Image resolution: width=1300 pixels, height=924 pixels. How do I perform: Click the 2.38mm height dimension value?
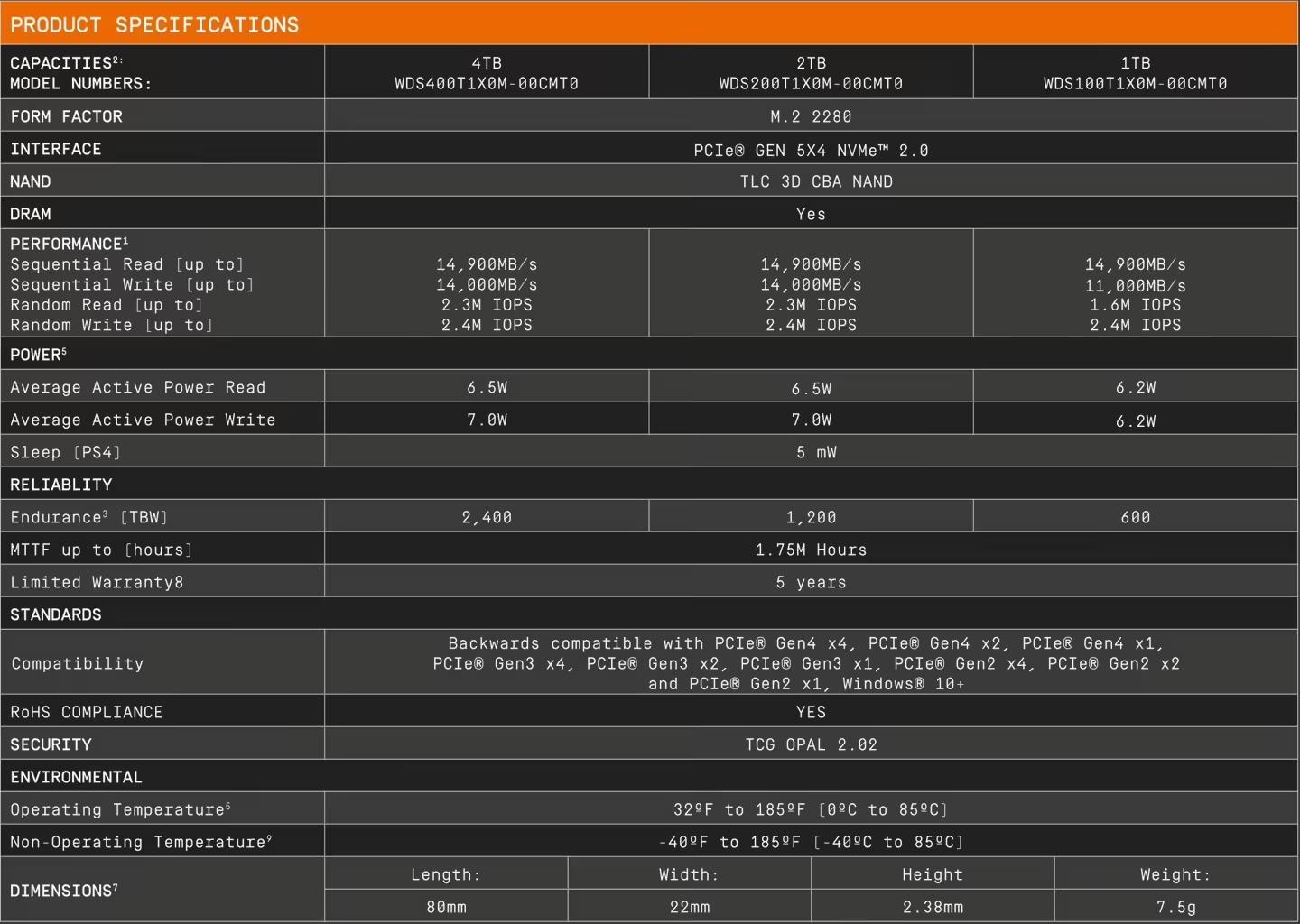(933, 907)
